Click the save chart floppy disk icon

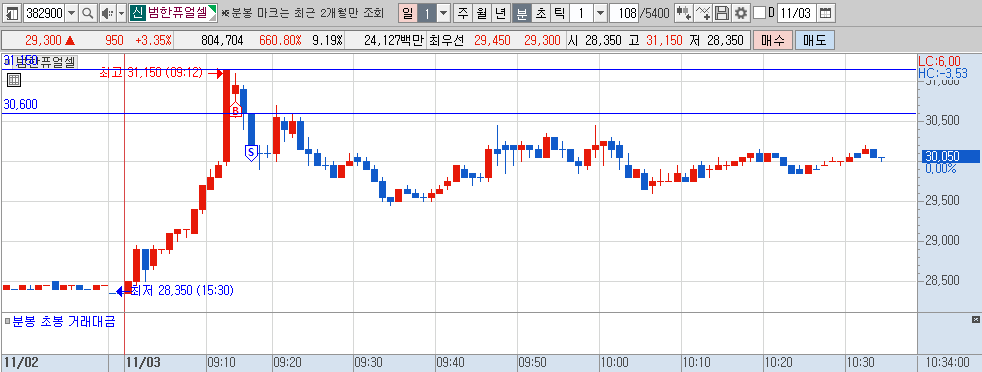pyautogui.click(x=723, y=13)
